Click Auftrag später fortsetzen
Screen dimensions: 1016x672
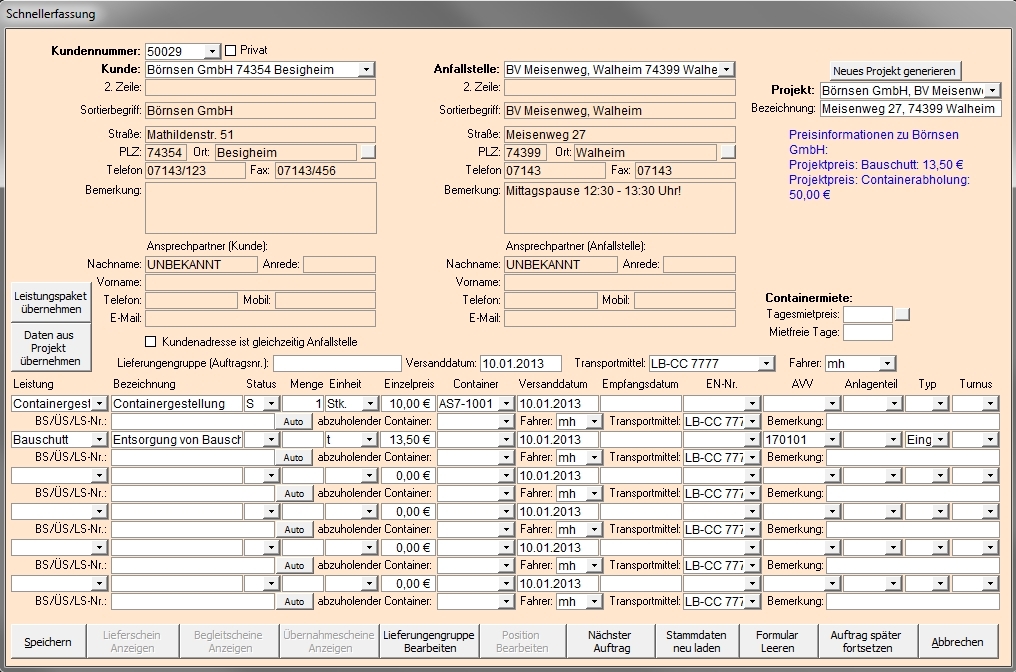pos(865,641)
